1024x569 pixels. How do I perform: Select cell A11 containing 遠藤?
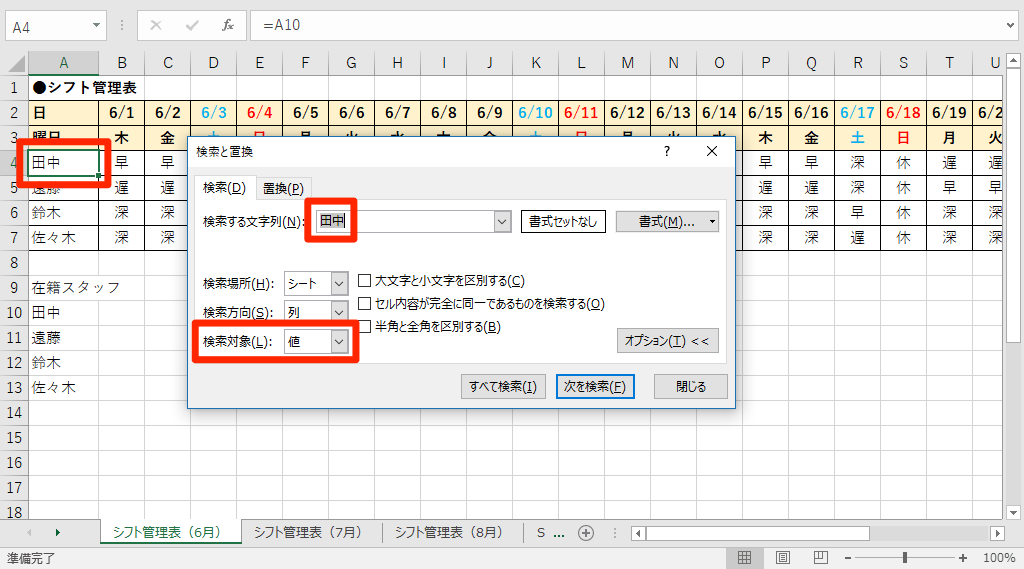coord(63,338)
